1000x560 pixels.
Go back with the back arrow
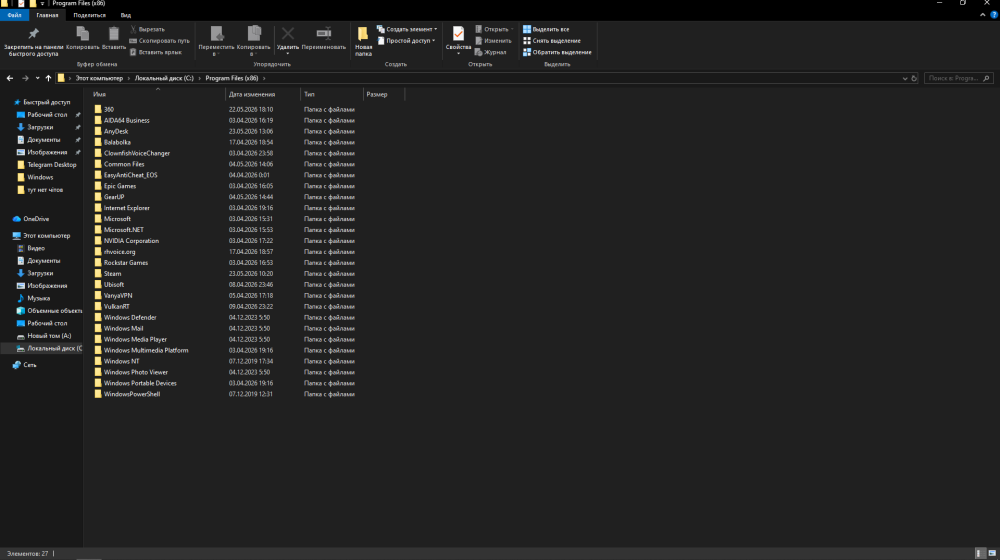pos(10,78)
